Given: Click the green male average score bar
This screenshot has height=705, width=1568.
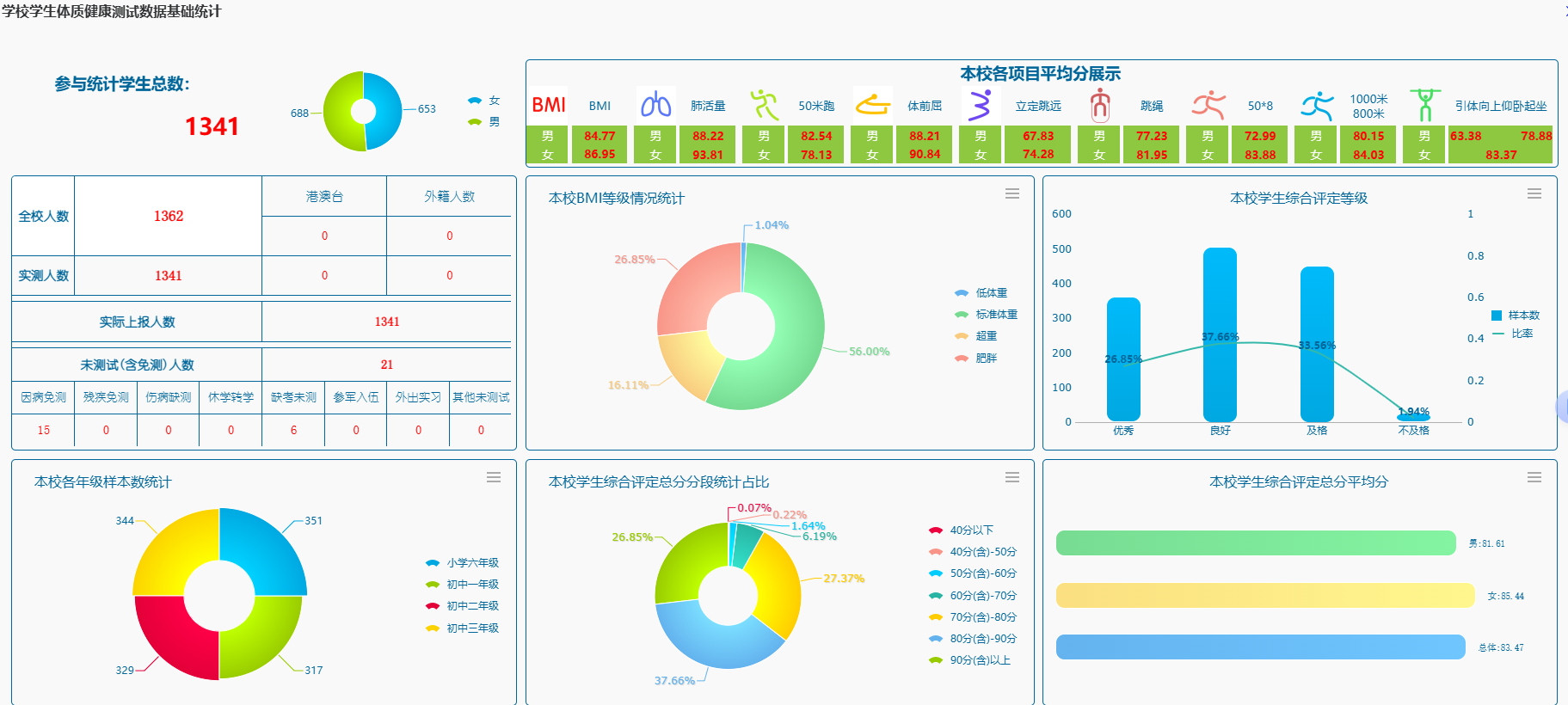Looking at the screenshot, I should click(x=1255, y=543).
